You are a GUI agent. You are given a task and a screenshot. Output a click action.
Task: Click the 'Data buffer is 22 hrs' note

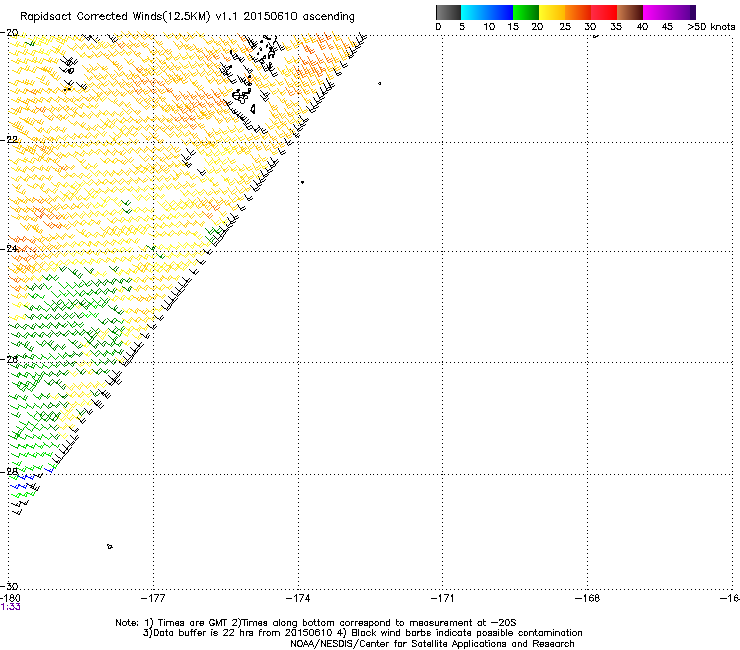pos(362,633)
